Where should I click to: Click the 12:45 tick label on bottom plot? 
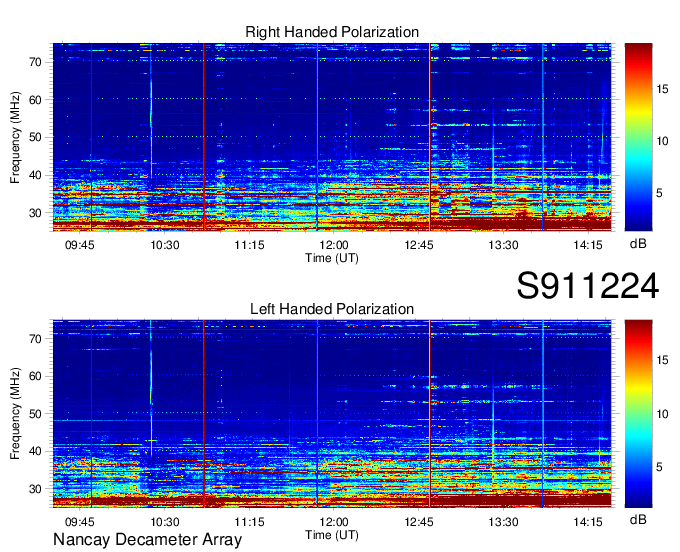(419, 522)
